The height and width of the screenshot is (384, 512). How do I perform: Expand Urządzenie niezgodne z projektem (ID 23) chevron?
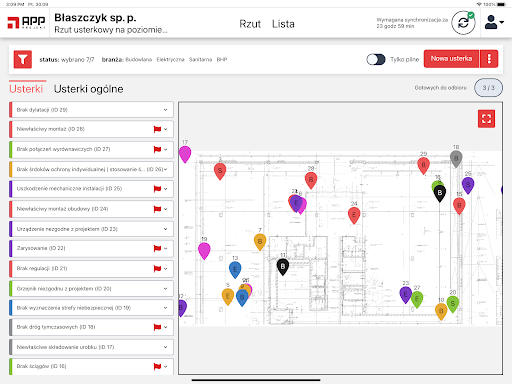pos(166,229)
